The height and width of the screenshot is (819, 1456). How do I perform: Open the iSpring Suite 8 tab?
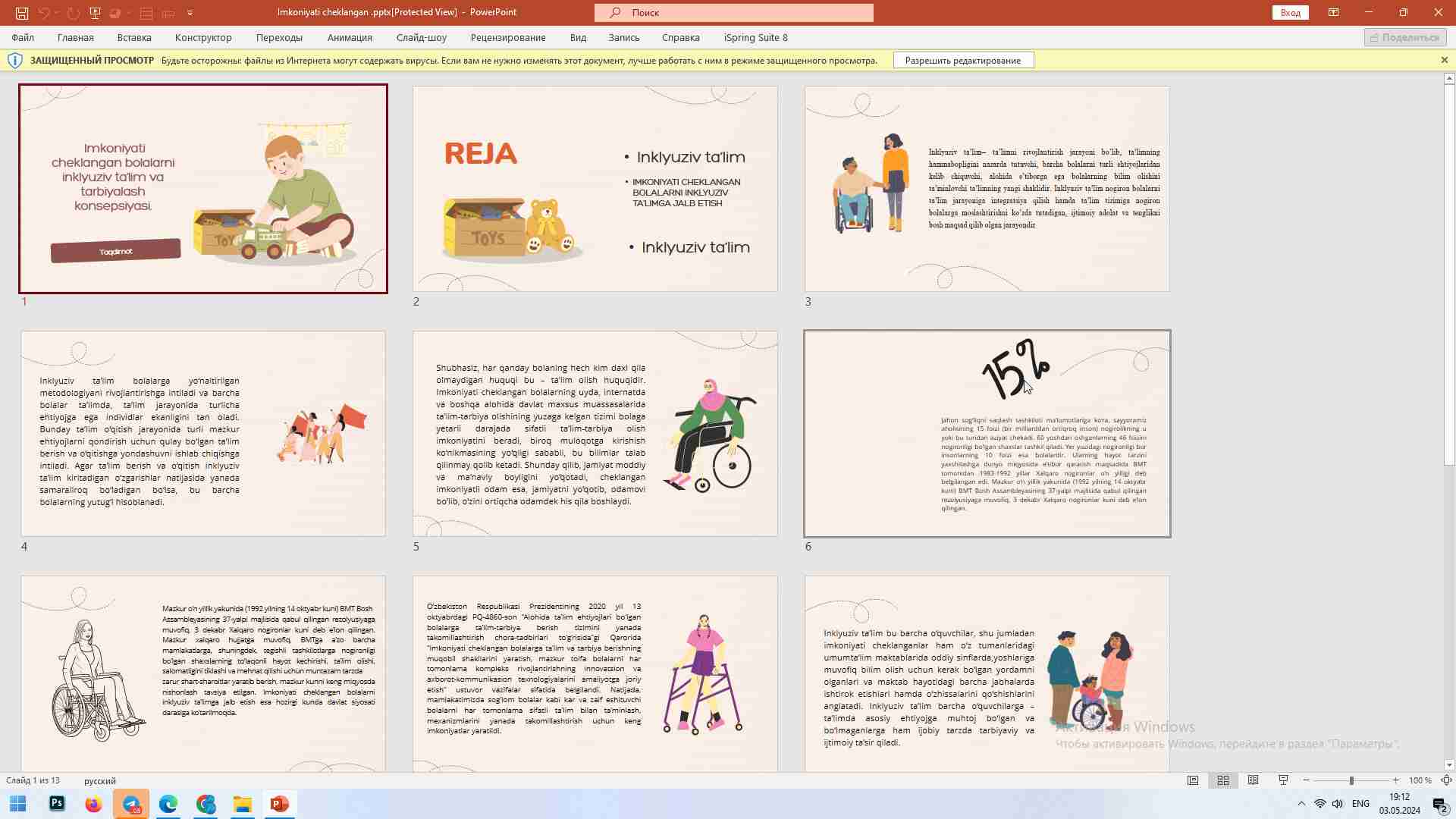click(756, 37)
